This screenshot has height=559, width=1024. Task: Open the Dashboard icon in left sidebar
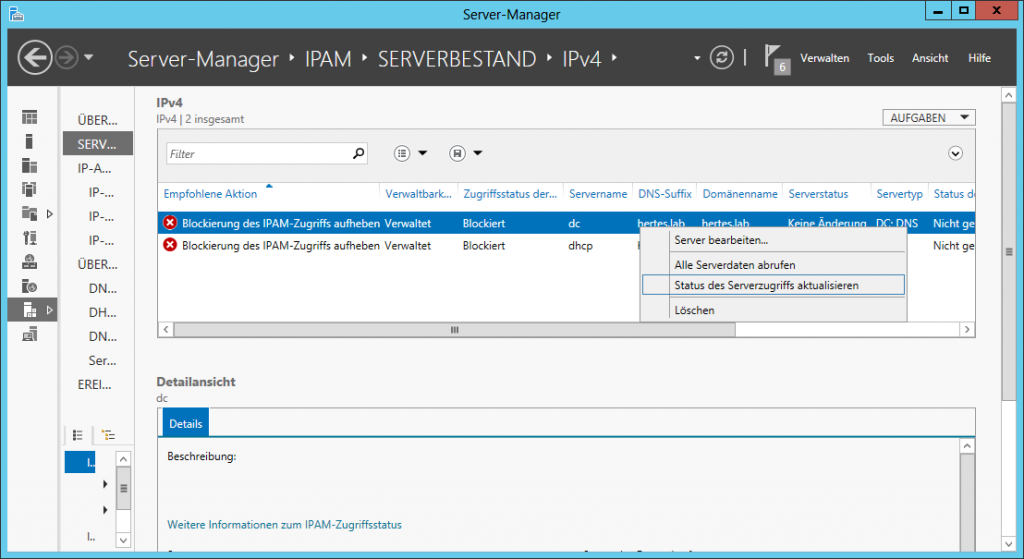[30, 117]
